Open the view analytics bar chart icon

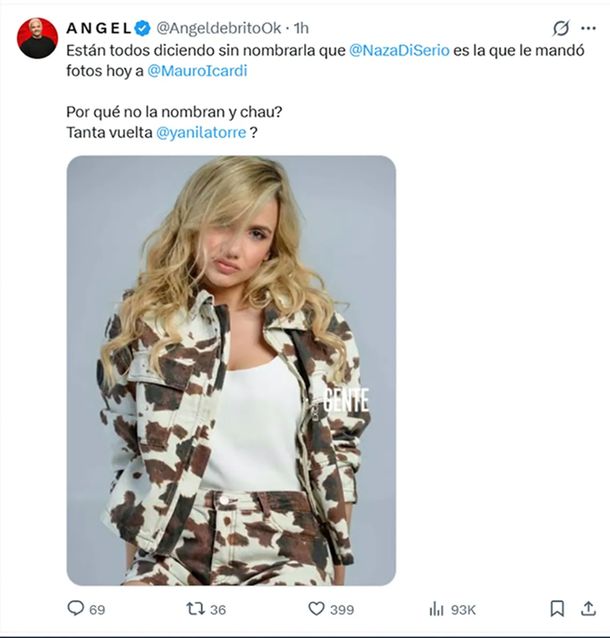(x=436, y=608)
